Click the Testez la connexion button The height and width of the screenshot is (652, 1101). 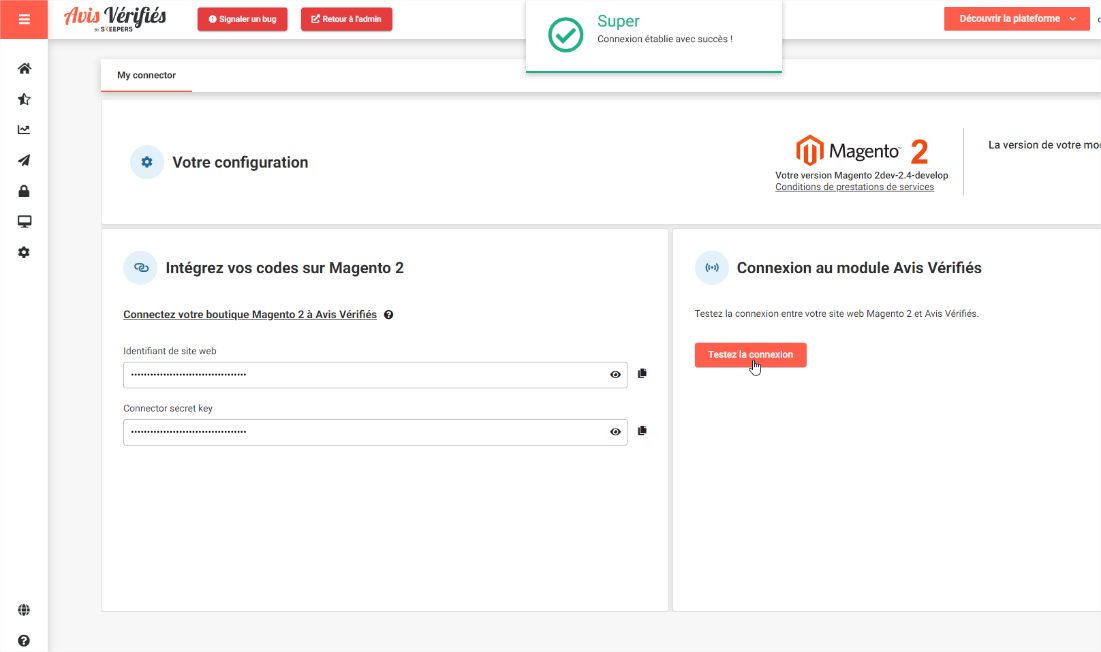point(750,355)
